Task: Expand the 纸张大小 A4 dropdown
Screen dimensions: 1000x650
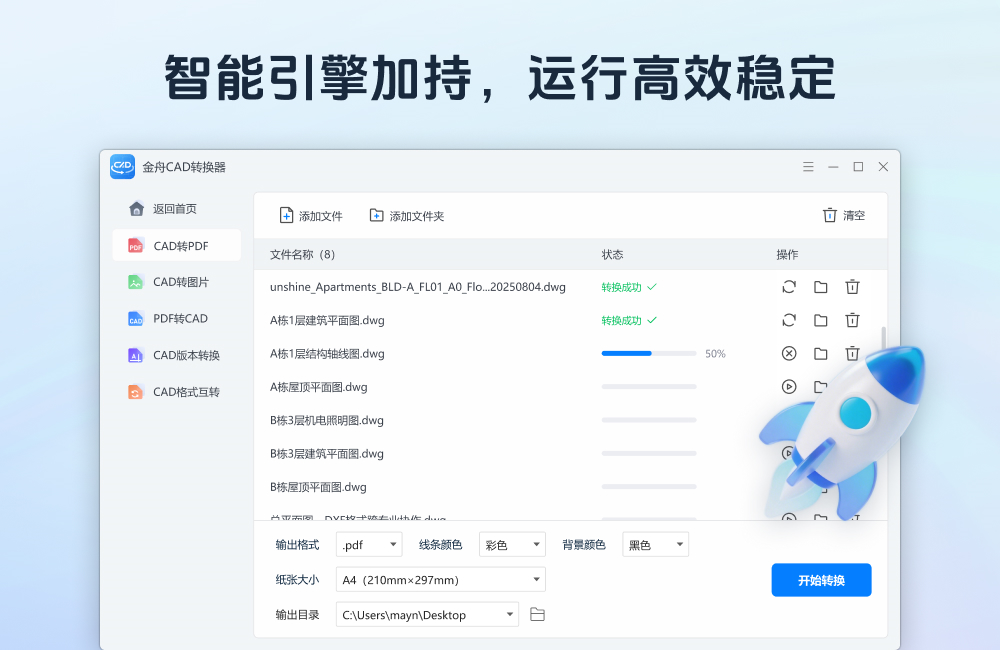Action: [440, 580]
